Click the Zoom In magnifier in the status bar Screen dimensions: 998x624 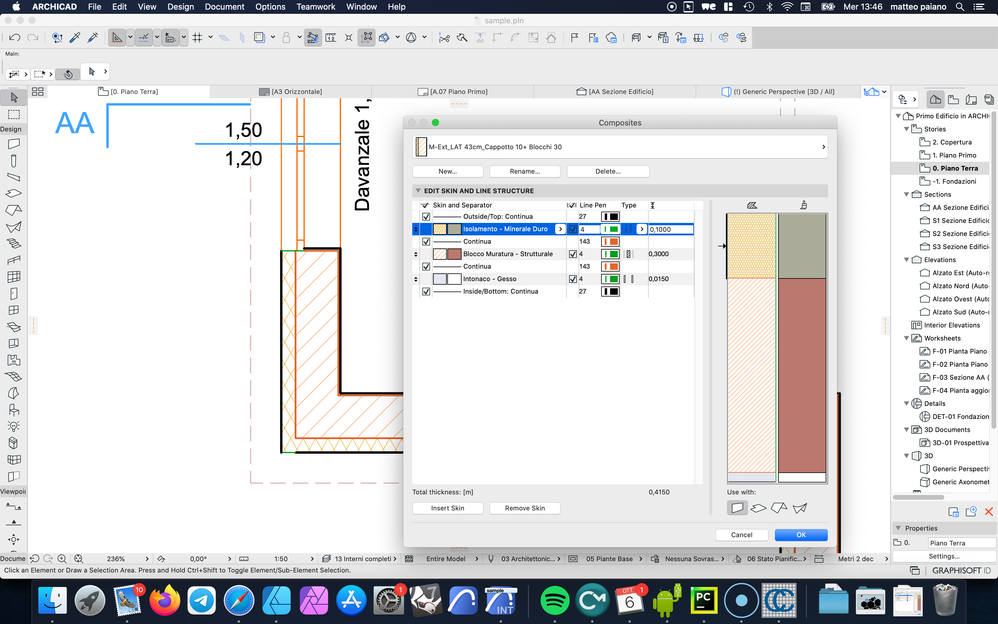[63, 559]
